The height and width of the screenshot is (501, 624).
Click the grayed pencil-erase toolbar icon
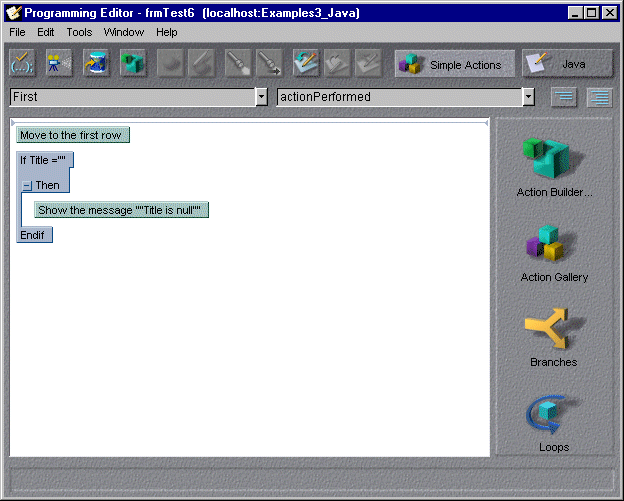pyautogui.click(x=201, y=63)
